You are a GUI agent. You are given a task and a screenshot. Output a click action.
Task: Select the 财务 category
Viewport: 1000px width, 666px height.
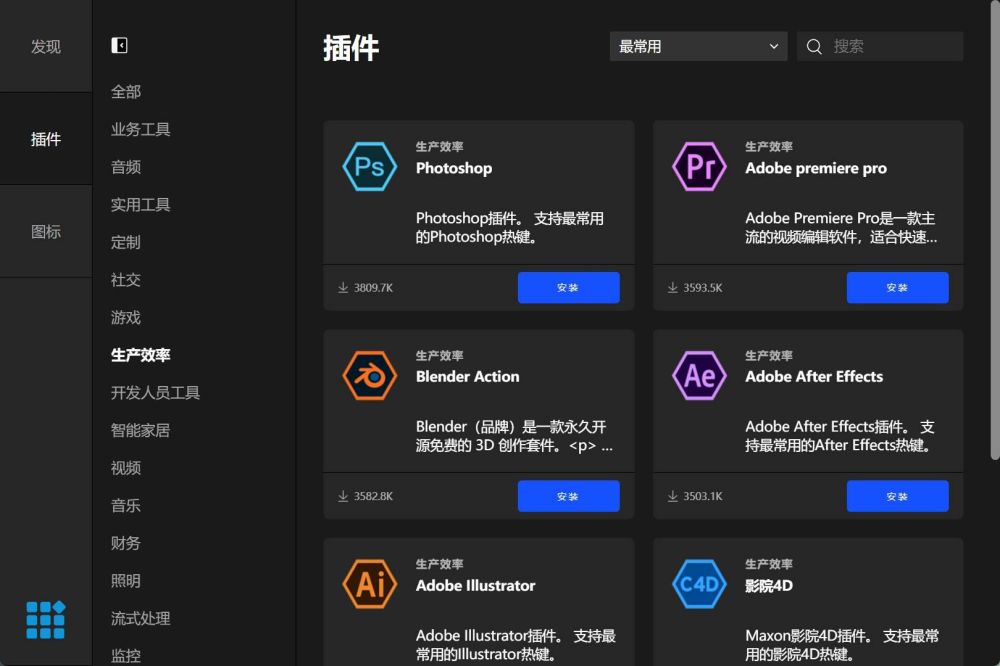click(x=126, y=544)
